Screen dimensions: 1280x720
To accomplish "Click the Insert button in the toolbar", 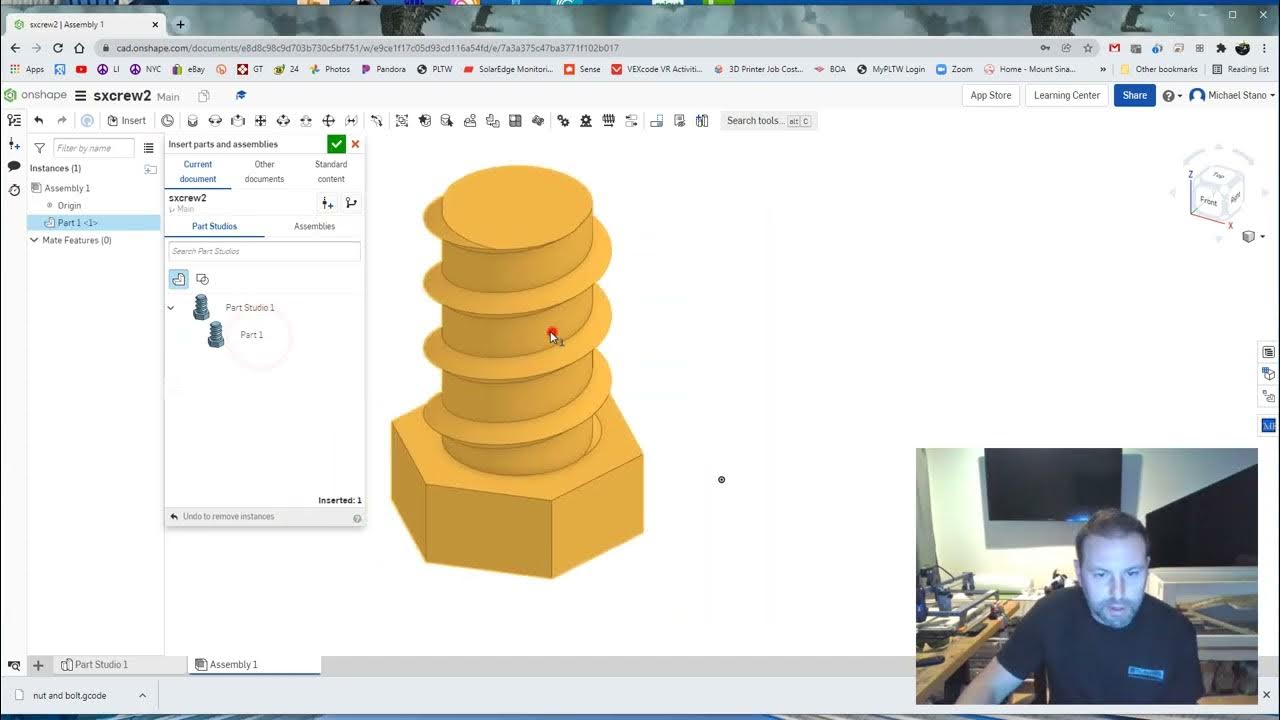I will [126, 120].
